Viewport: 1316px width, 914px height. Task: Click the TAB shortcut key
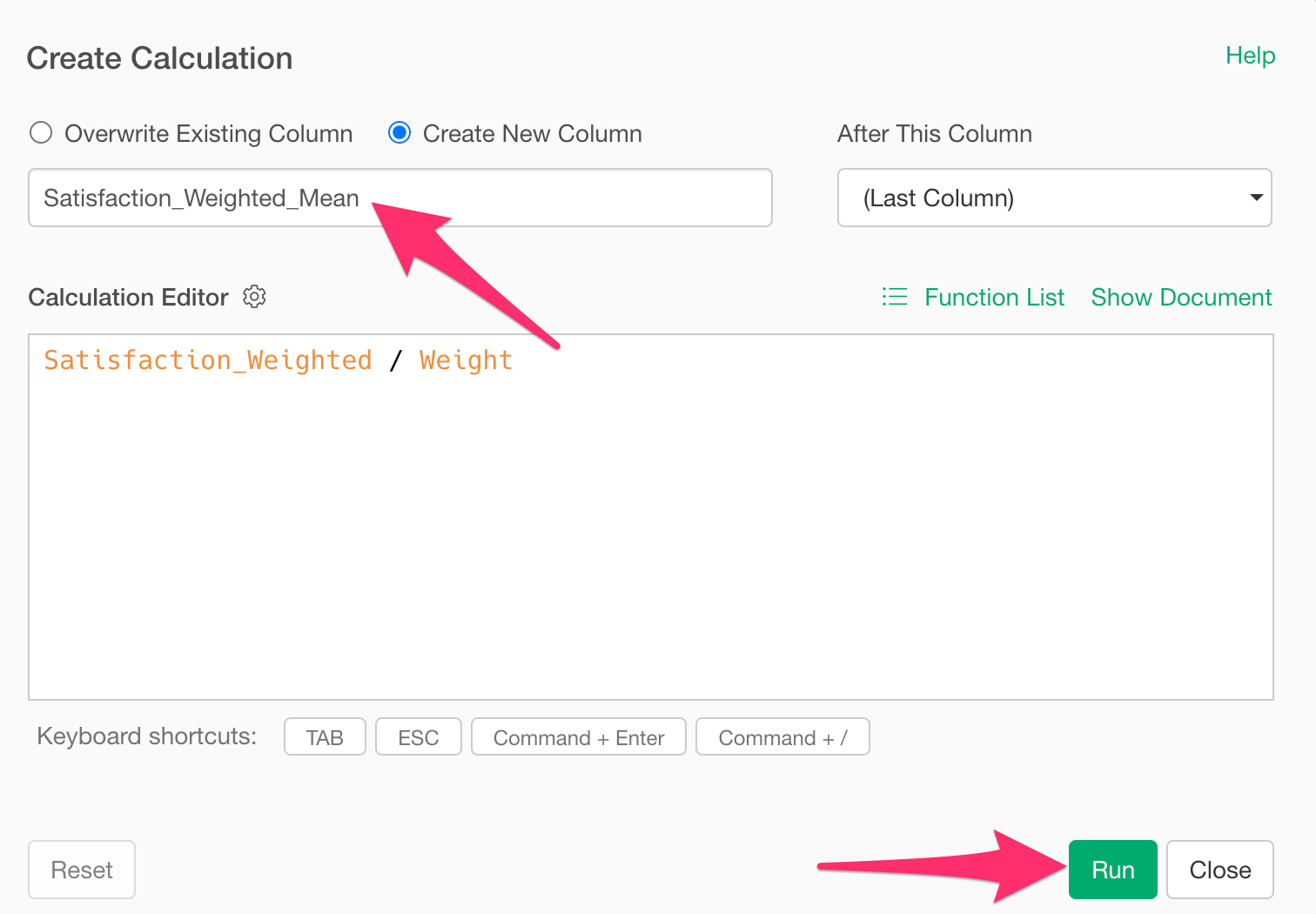(325, 737)
